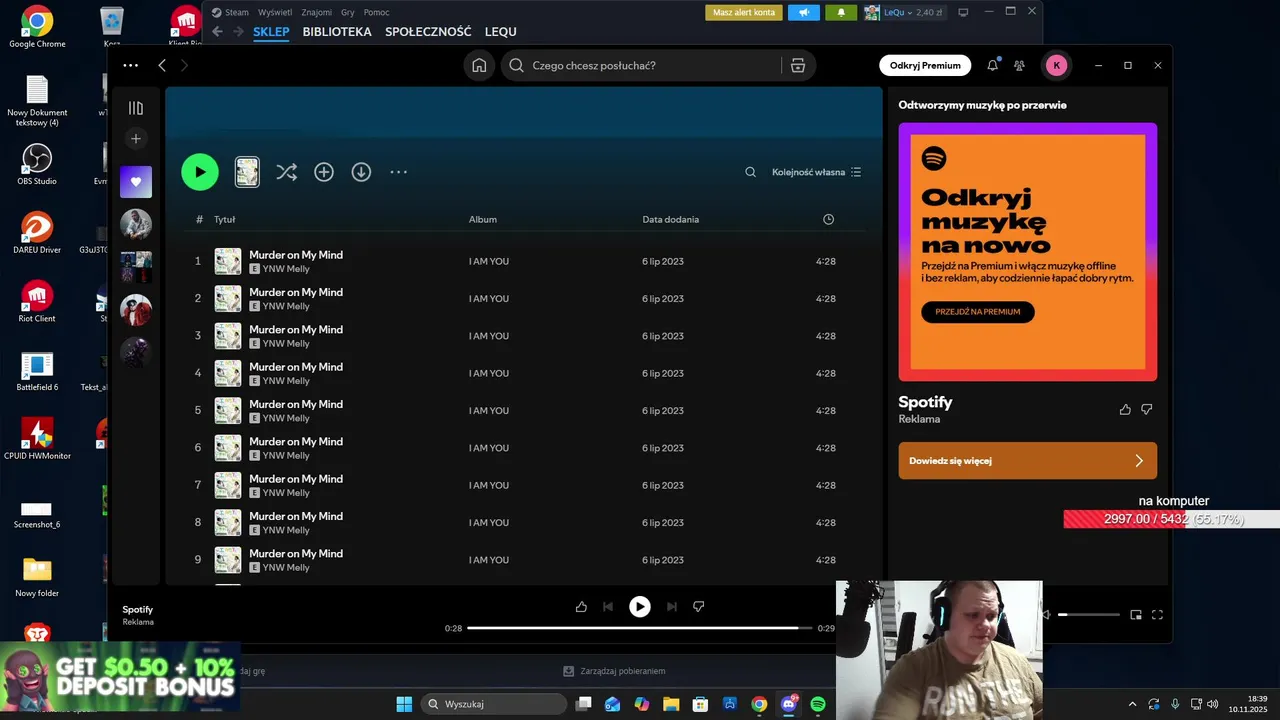Click the Spotify home icon
This screenshot has width=1280, height=720.
(x=479, y=65)
